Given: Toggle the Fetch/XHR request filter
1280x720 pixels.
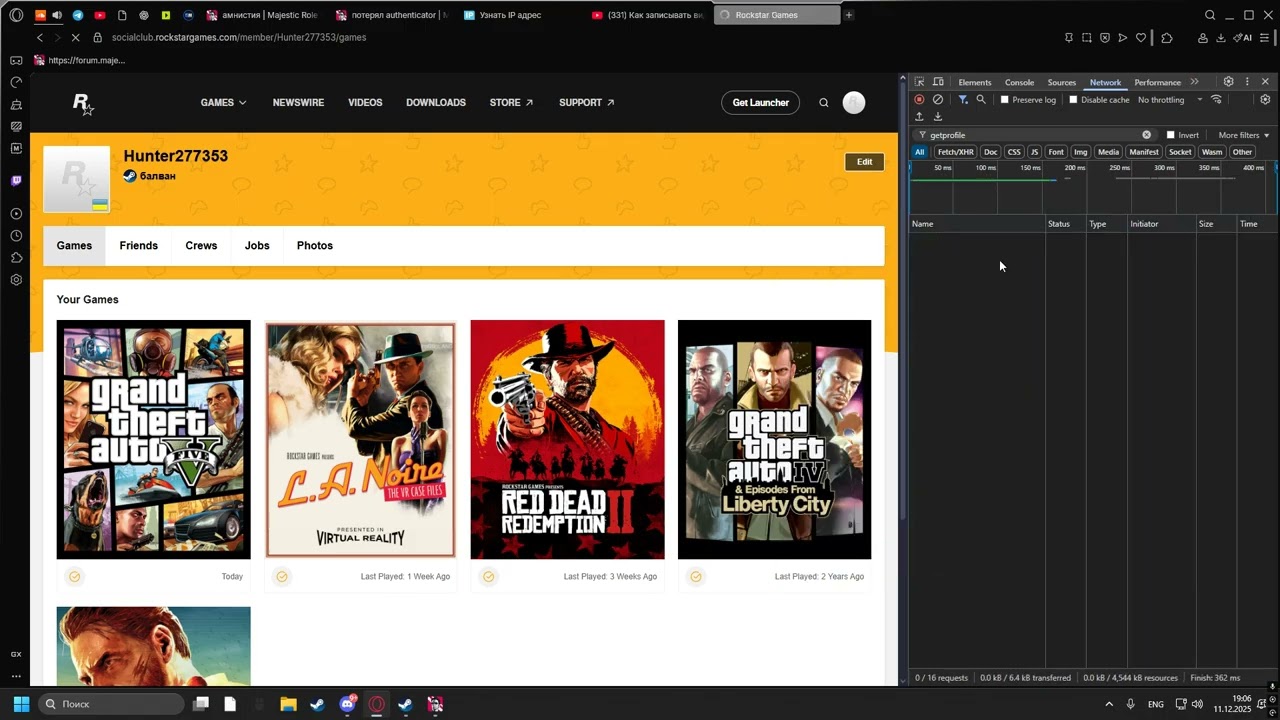Looking at the screenshot, I should pos(955,152).
